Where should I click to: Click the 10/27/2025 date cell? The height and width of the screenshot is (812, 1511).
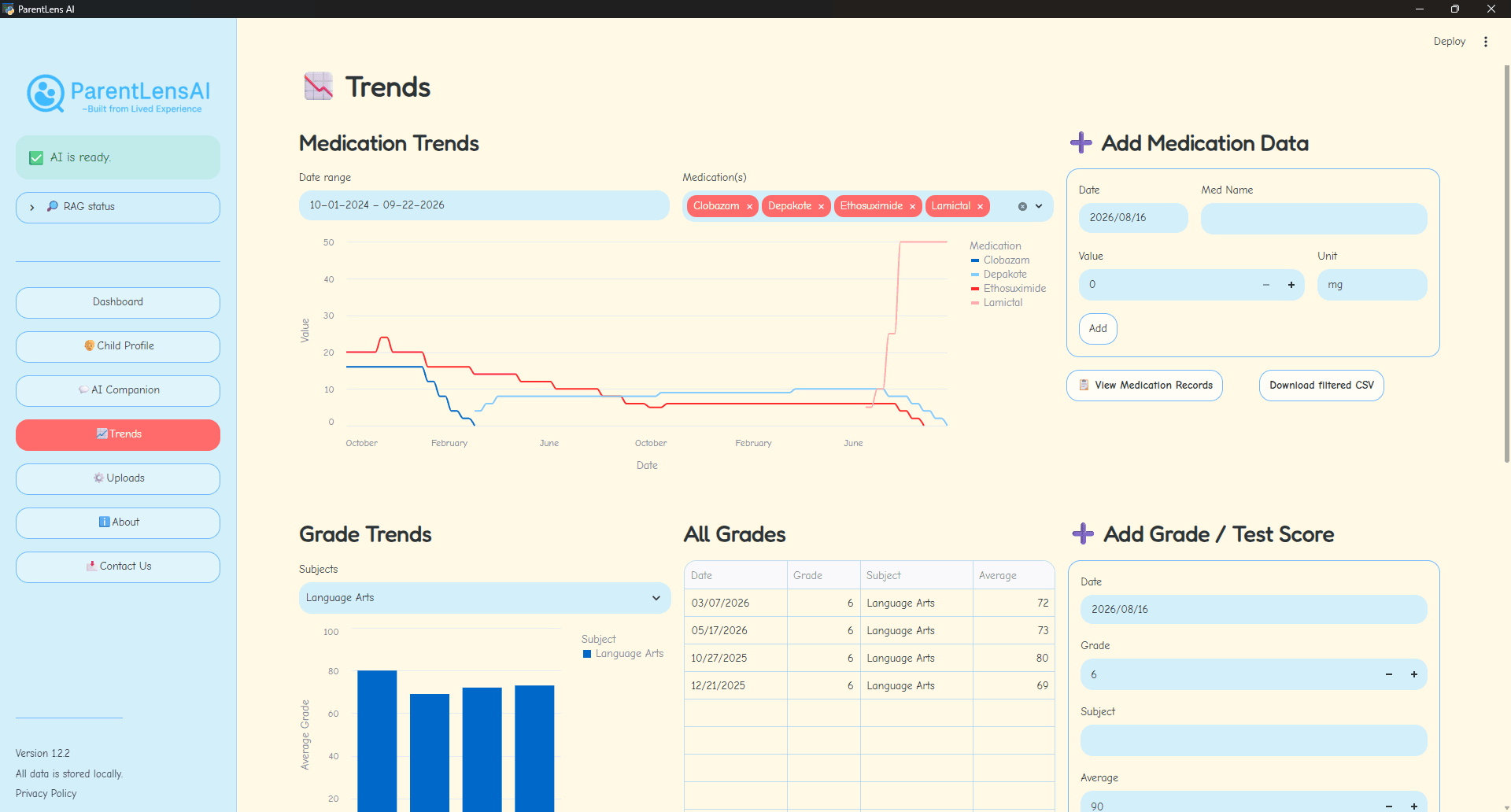[x=736, y=658]
